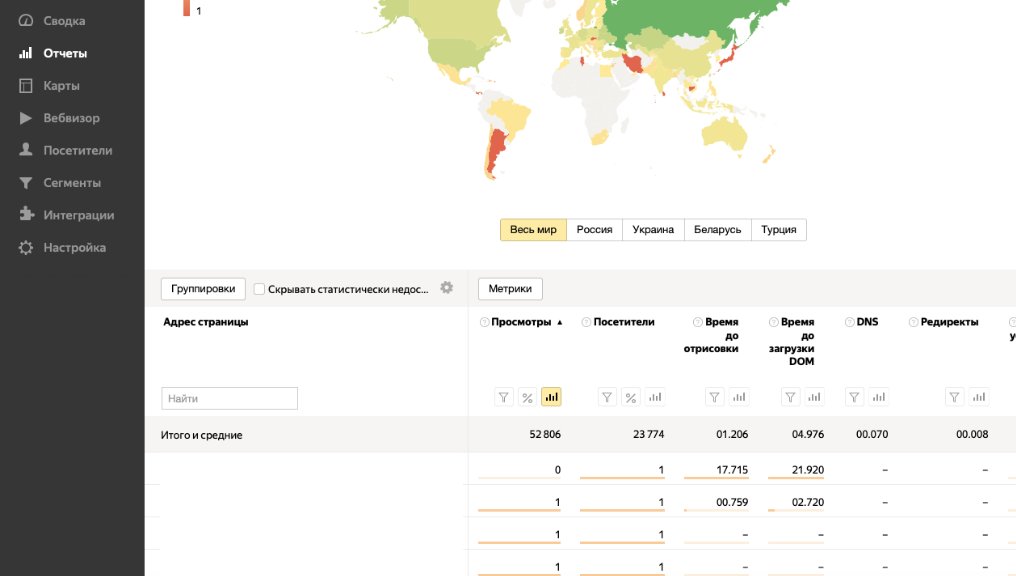
Task: Open the Метрики dropdown
Action: [x=511, y=289]
